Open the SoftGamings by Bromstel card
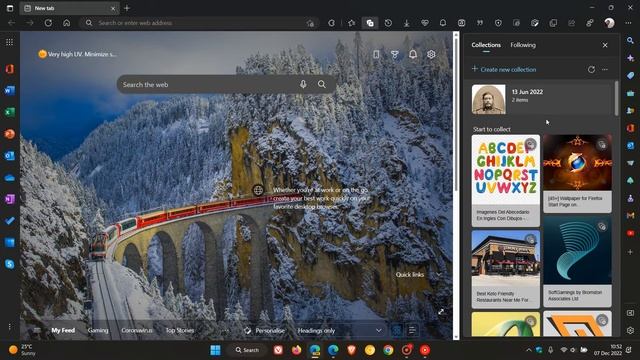 (x=577, y=262)
